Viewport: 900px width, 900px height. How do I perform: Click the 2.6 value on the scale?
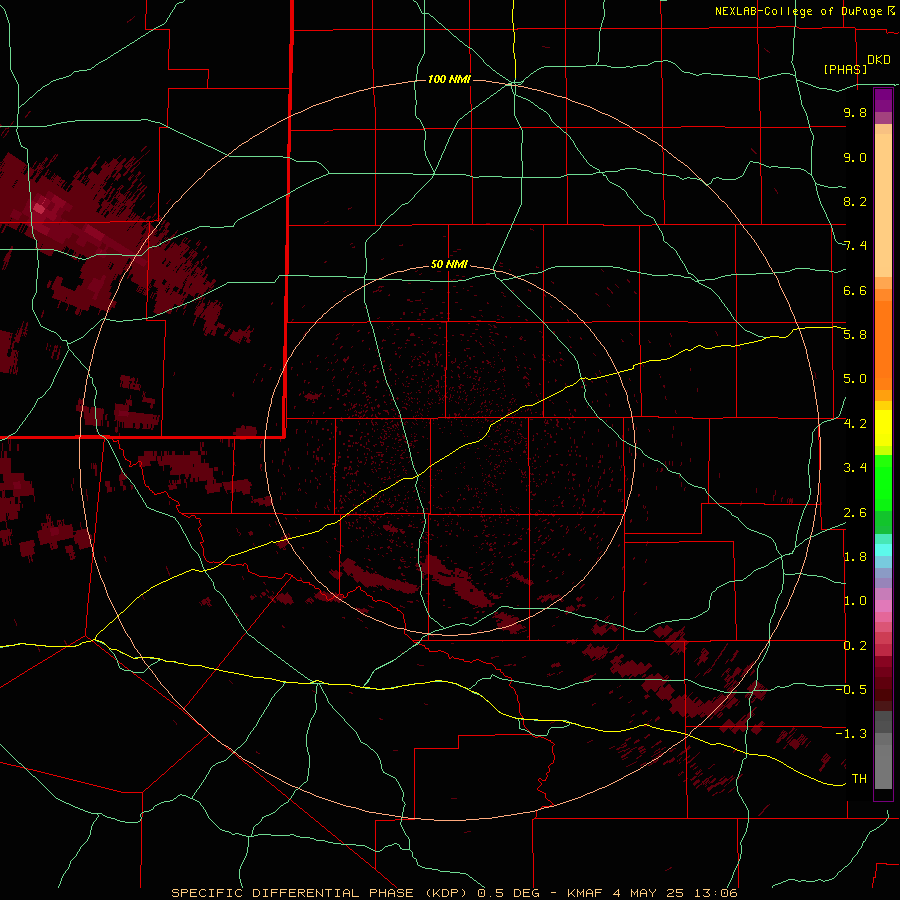click(855, 513)
